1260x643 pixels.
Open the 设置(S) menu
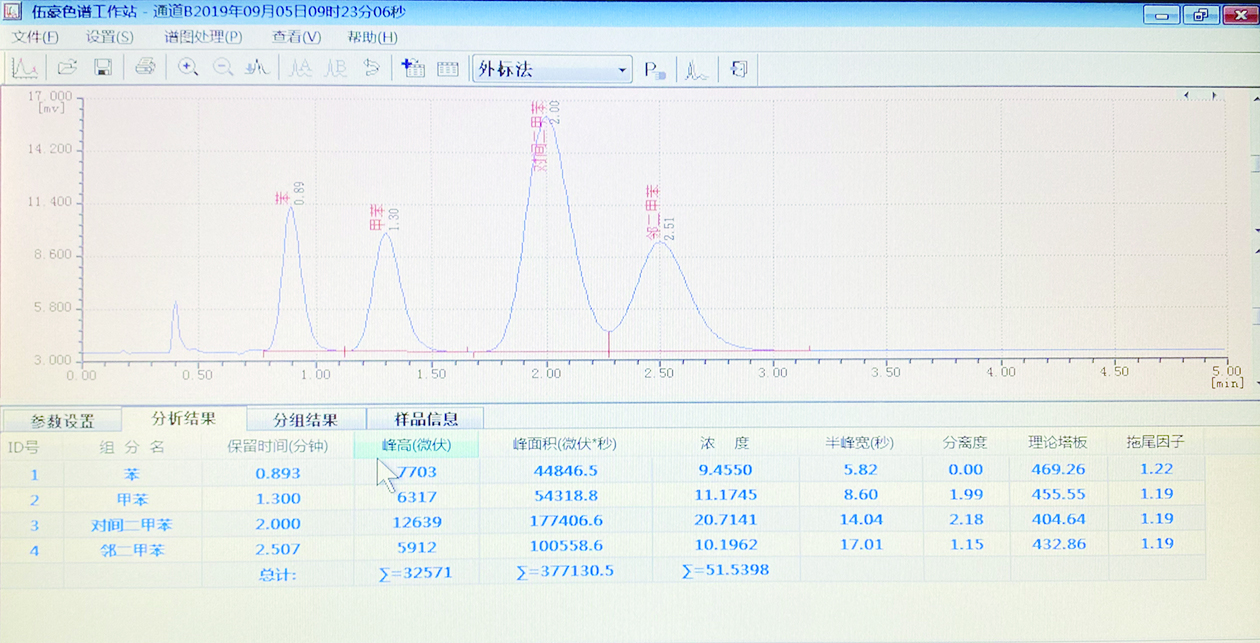click(x=109, y=37)
